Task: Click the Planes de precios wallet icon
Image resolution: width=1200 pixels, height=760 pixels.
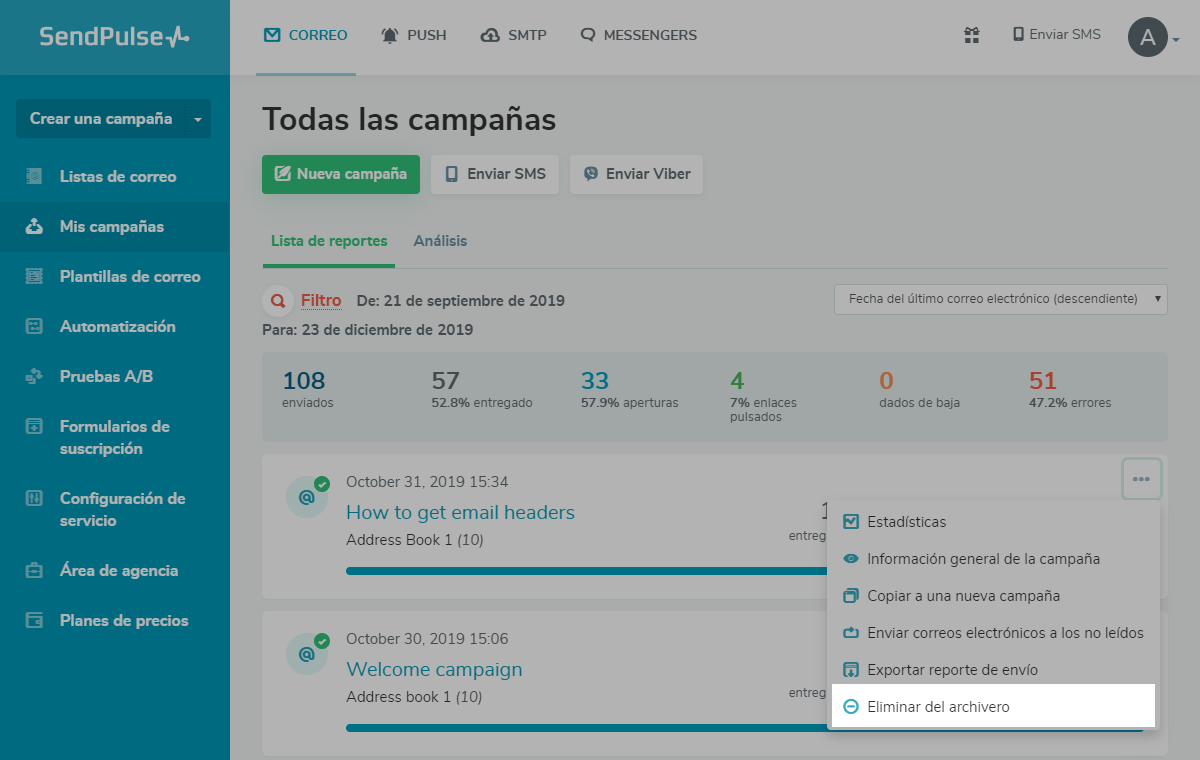Action: coord(34,620)
